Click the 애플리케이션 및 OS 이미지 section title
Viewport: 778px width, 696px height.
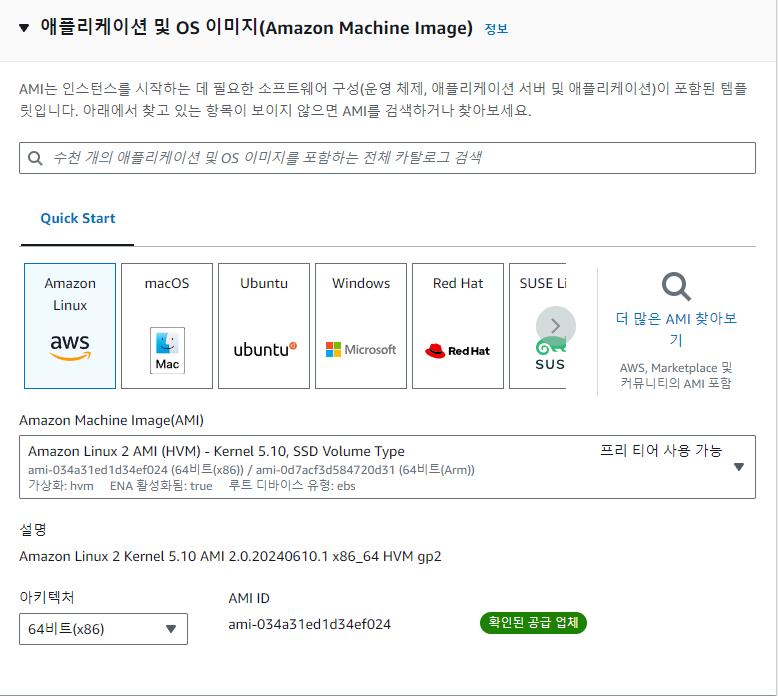pos(257,27)
